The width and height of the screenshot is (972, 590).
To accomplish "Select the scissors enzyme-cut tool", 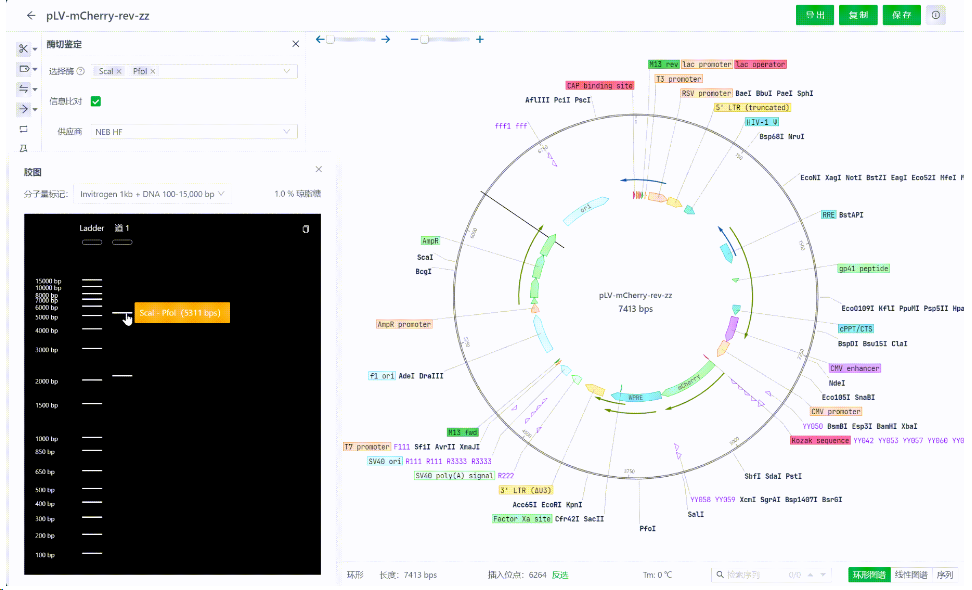I will point(23,48).
